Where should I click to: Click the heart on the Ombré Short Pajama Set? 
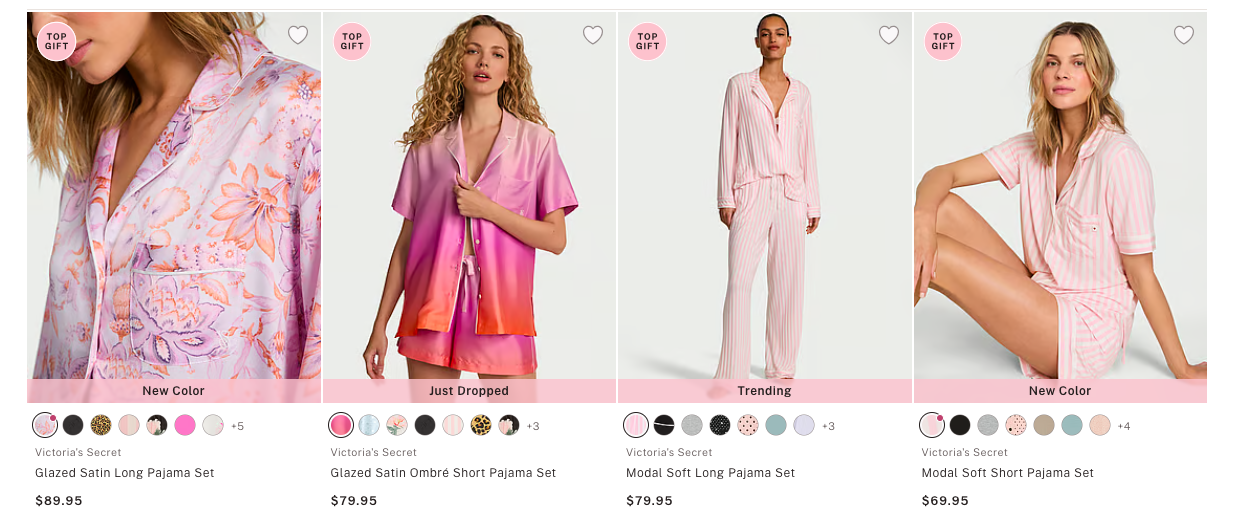(x=593, y=35)
